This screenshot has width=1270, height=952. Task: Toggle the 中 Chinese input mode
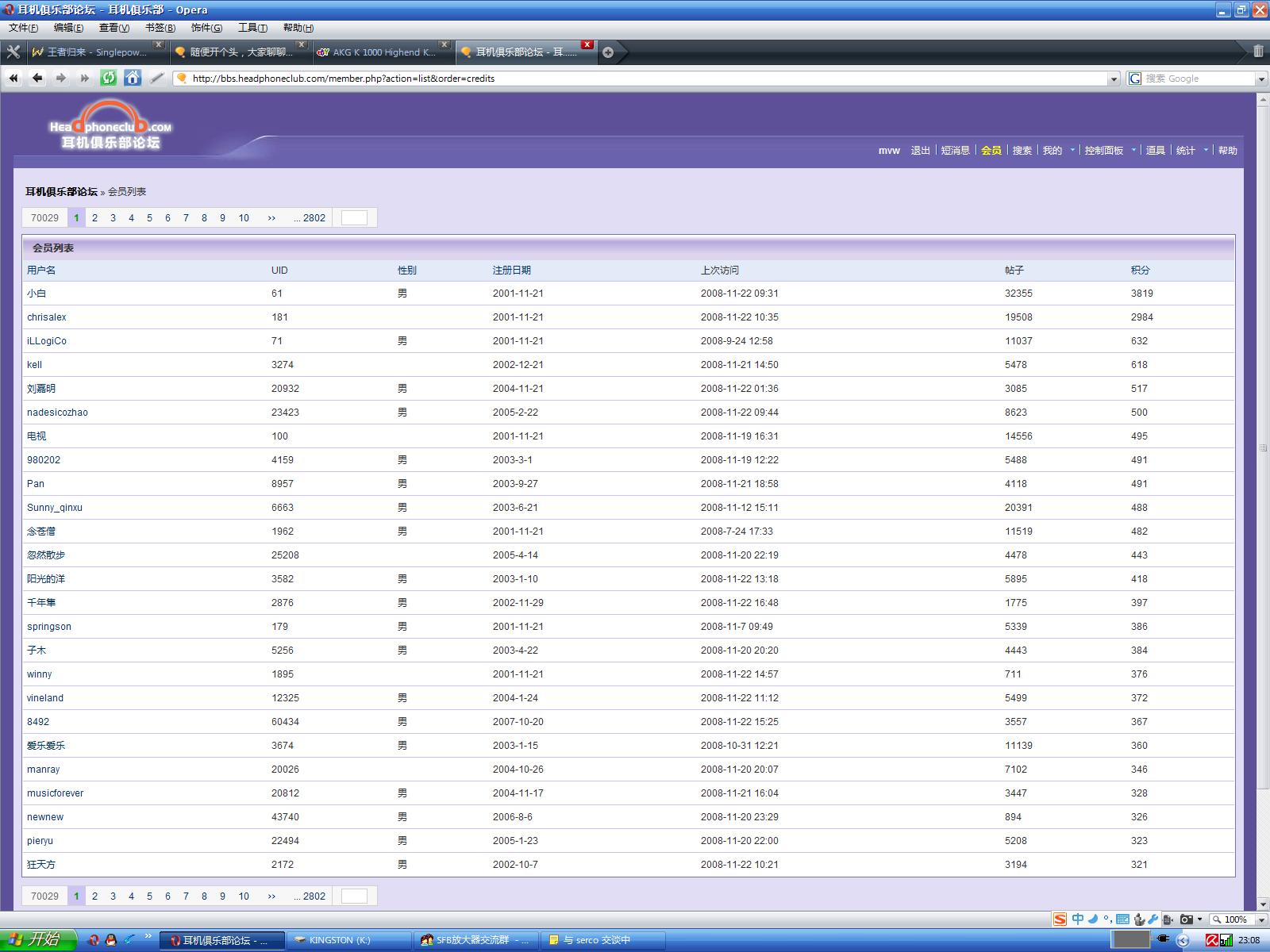(1077, 919)
